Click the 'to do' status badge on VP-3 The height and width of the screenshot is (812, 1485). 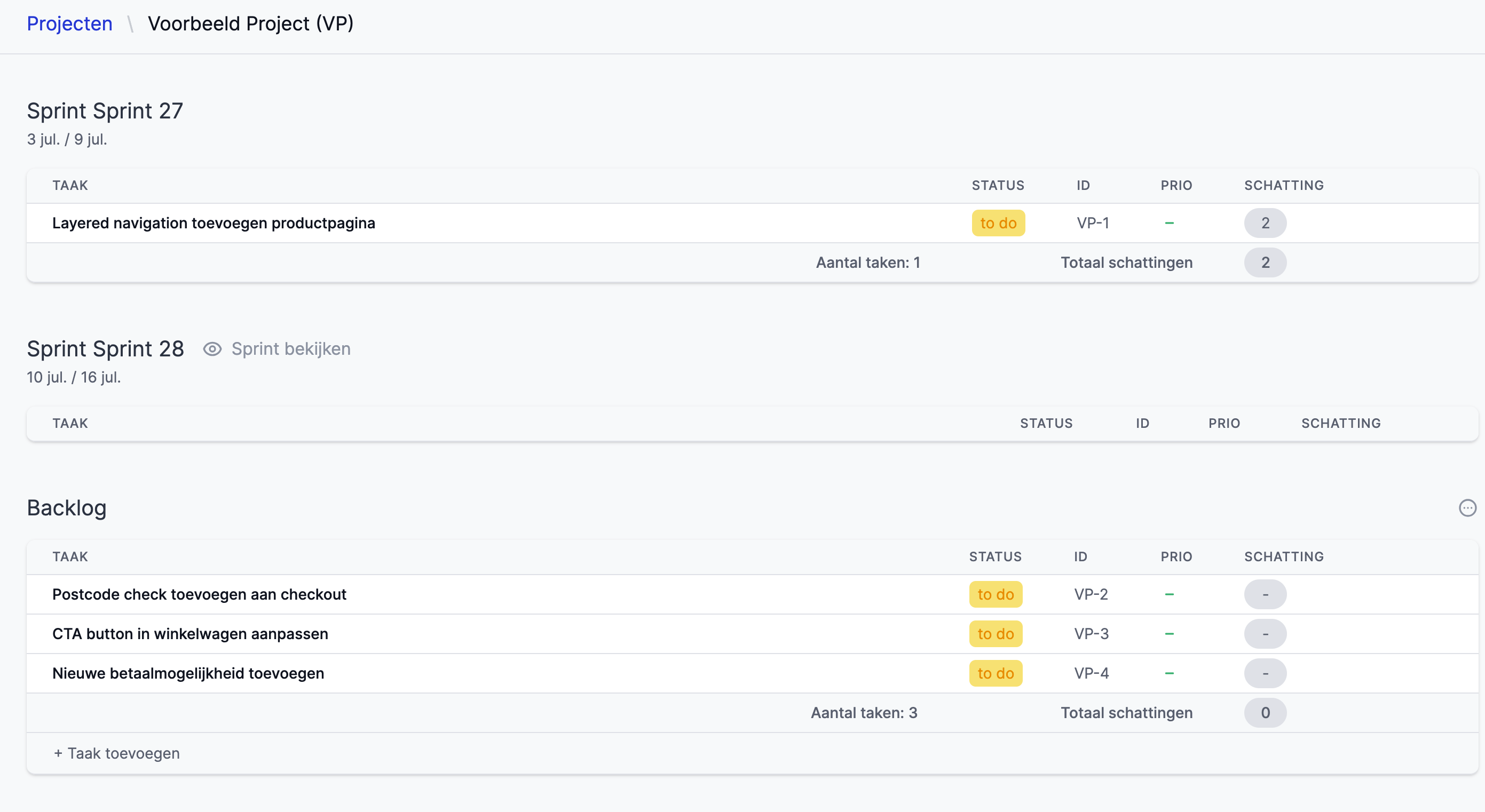(995, 633)
